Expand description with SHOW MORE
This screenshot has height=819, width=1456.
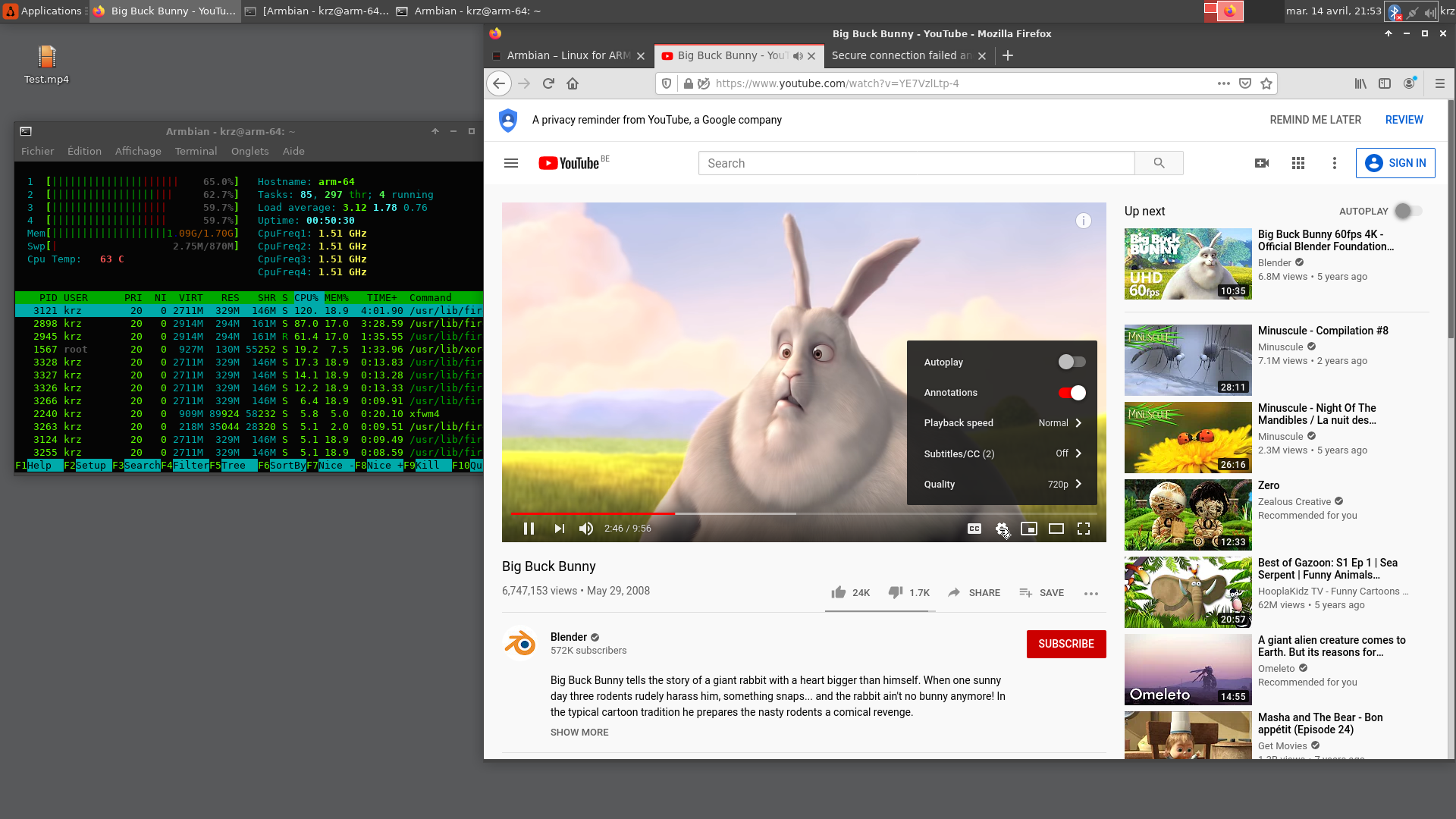(579, 733)
